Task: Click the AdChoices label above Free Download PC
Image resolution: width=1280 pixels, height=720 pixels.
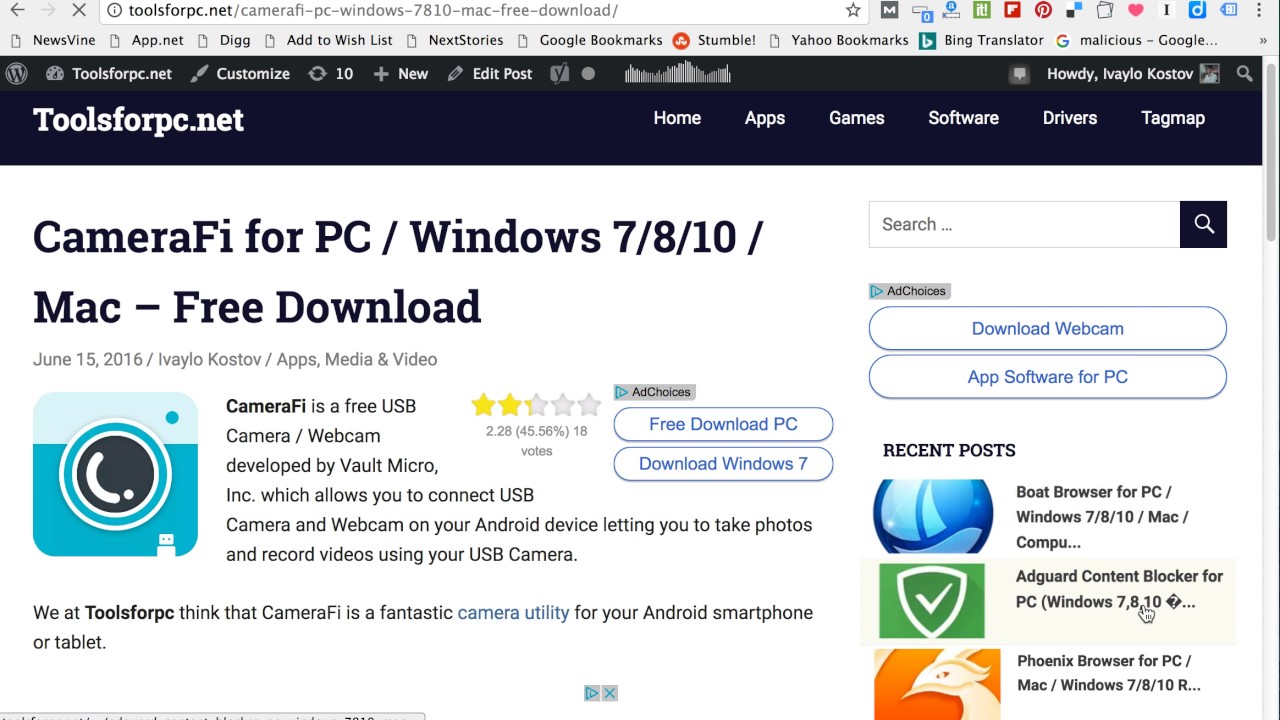Action: click(x=661, y=392)
